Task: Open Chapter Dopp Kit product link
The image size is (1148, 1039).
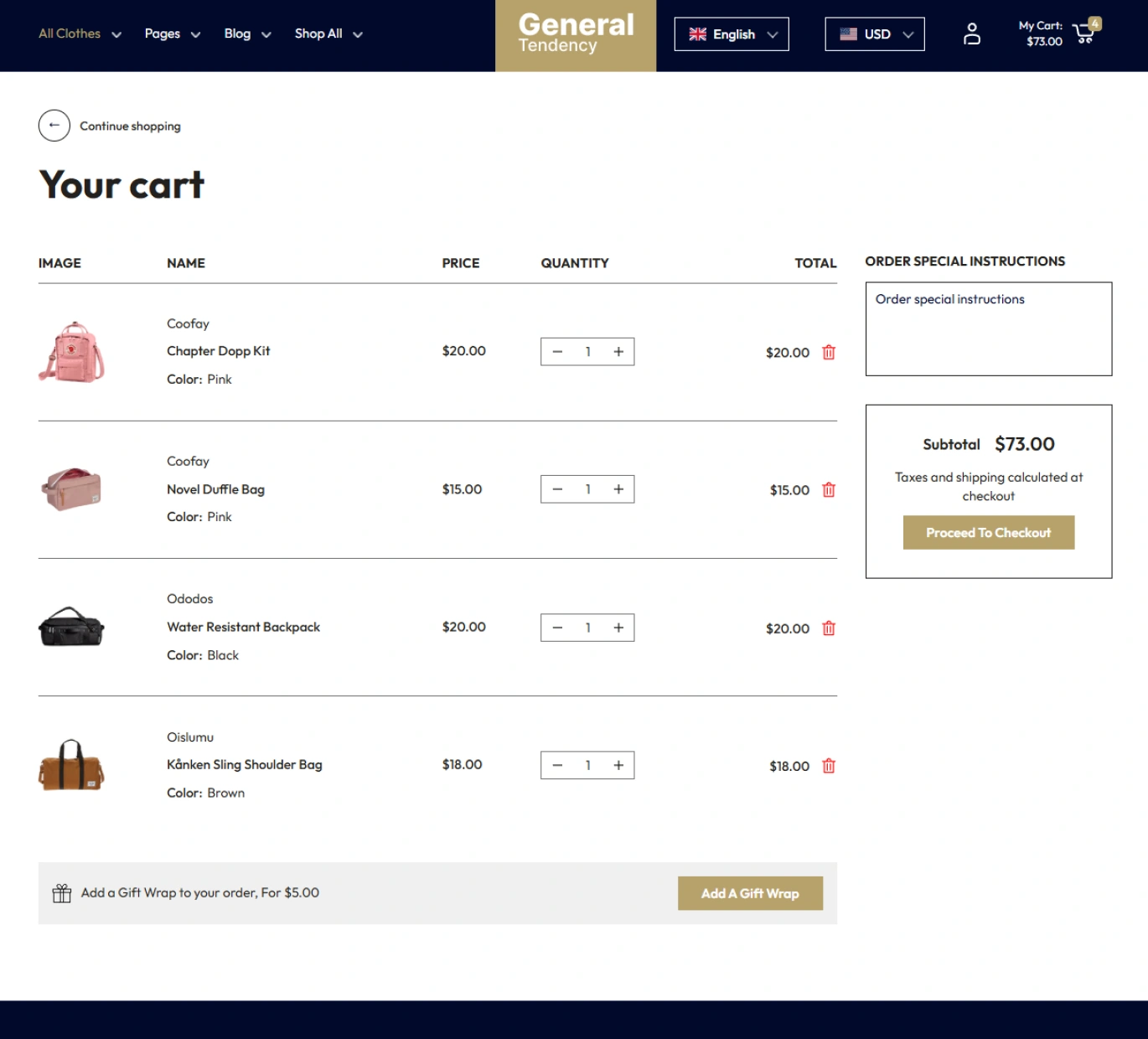Action: pos(218,351)
